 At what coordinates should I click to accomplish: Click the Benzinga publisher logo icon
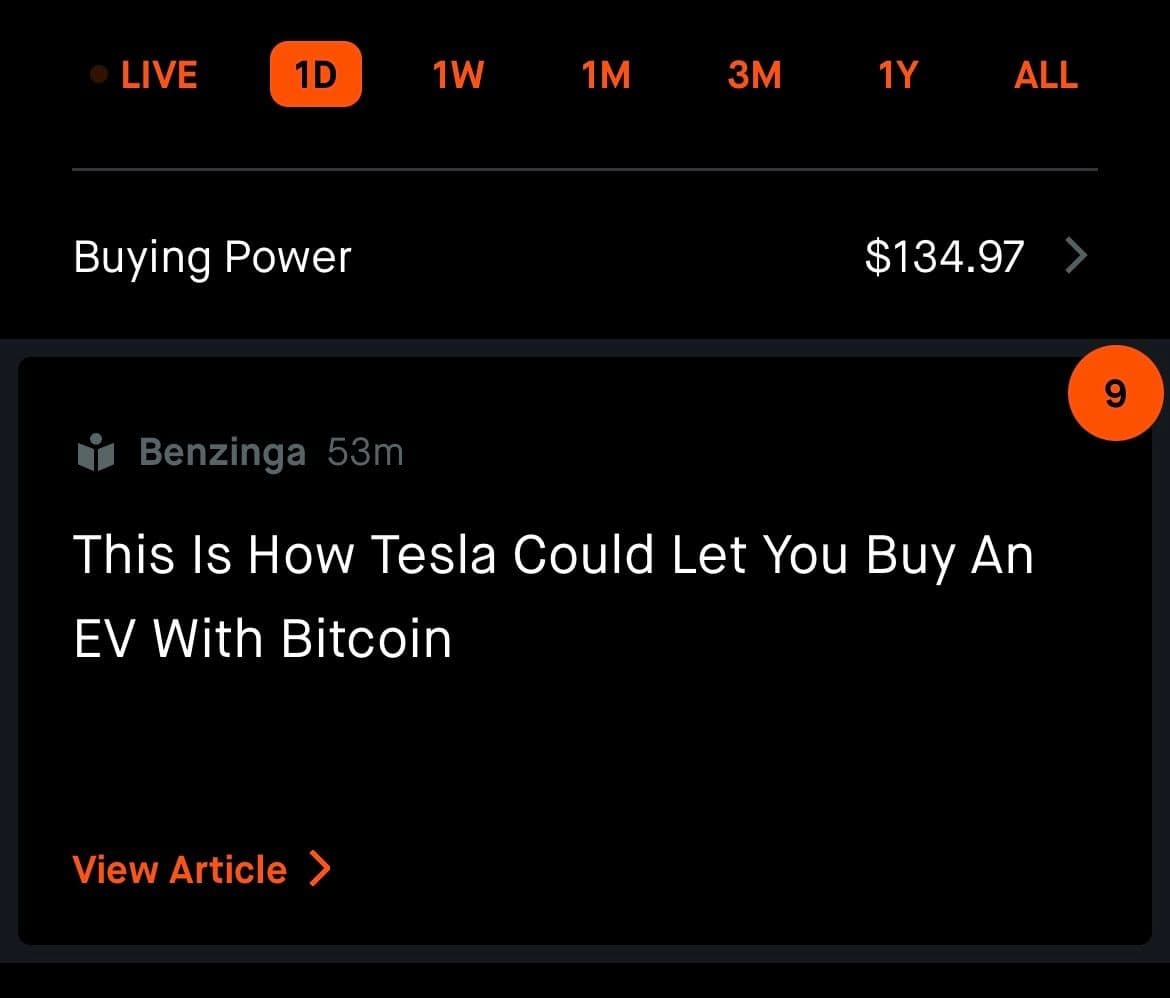coord(96,453)
